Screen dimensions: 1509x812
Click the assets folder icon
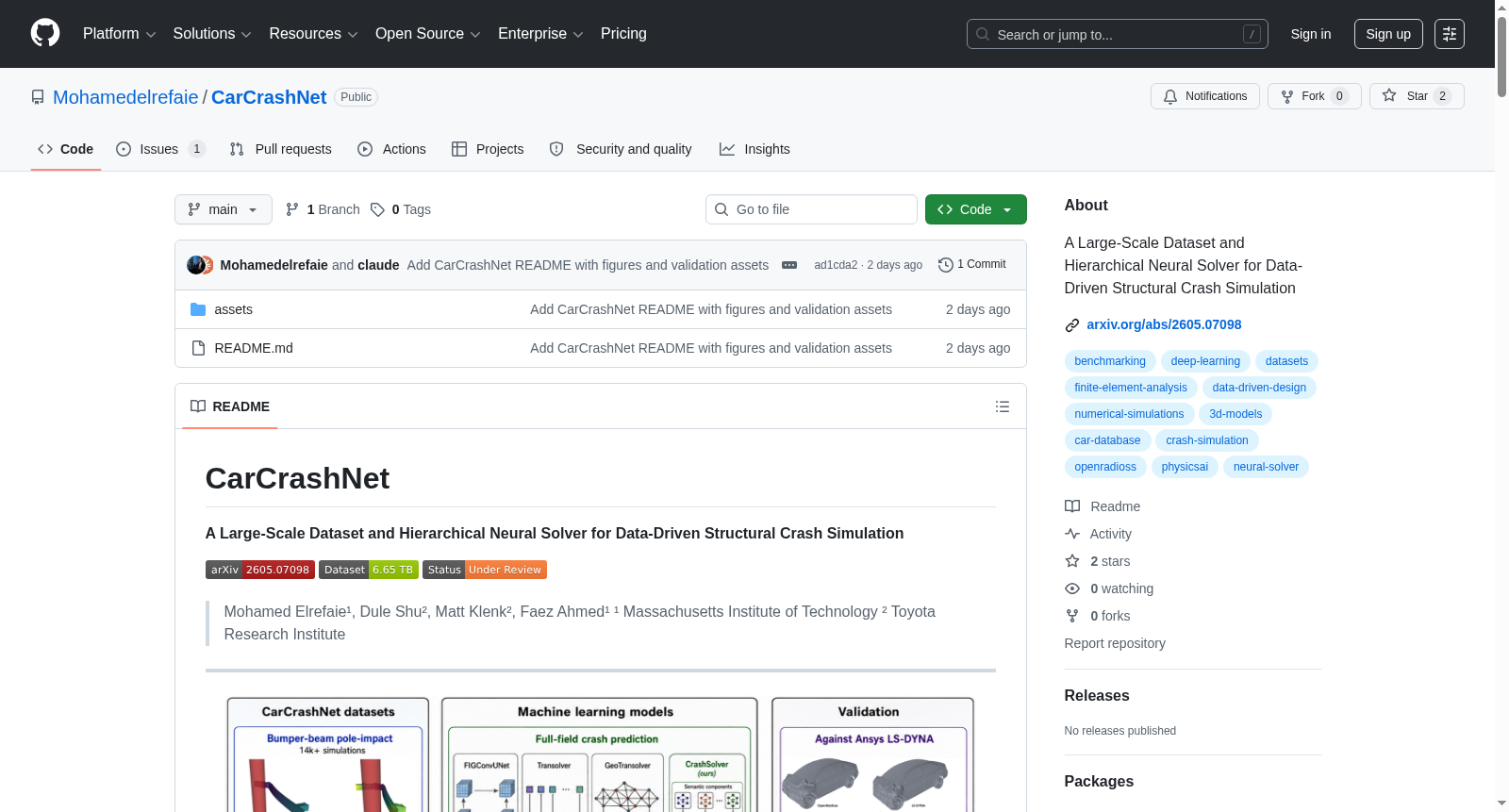[198, 309]
